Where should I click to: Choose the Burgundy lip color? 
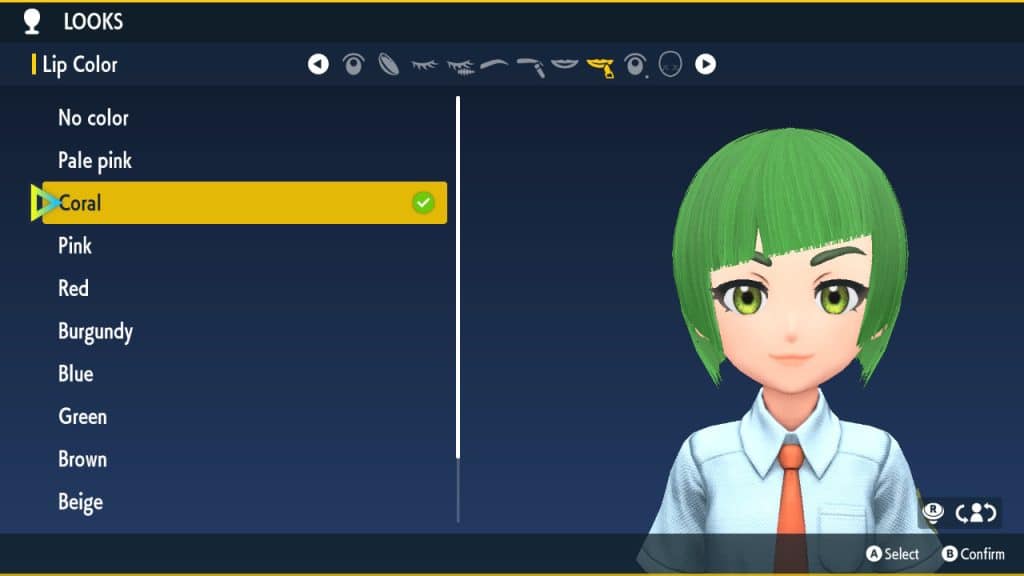tap(95, 332)
